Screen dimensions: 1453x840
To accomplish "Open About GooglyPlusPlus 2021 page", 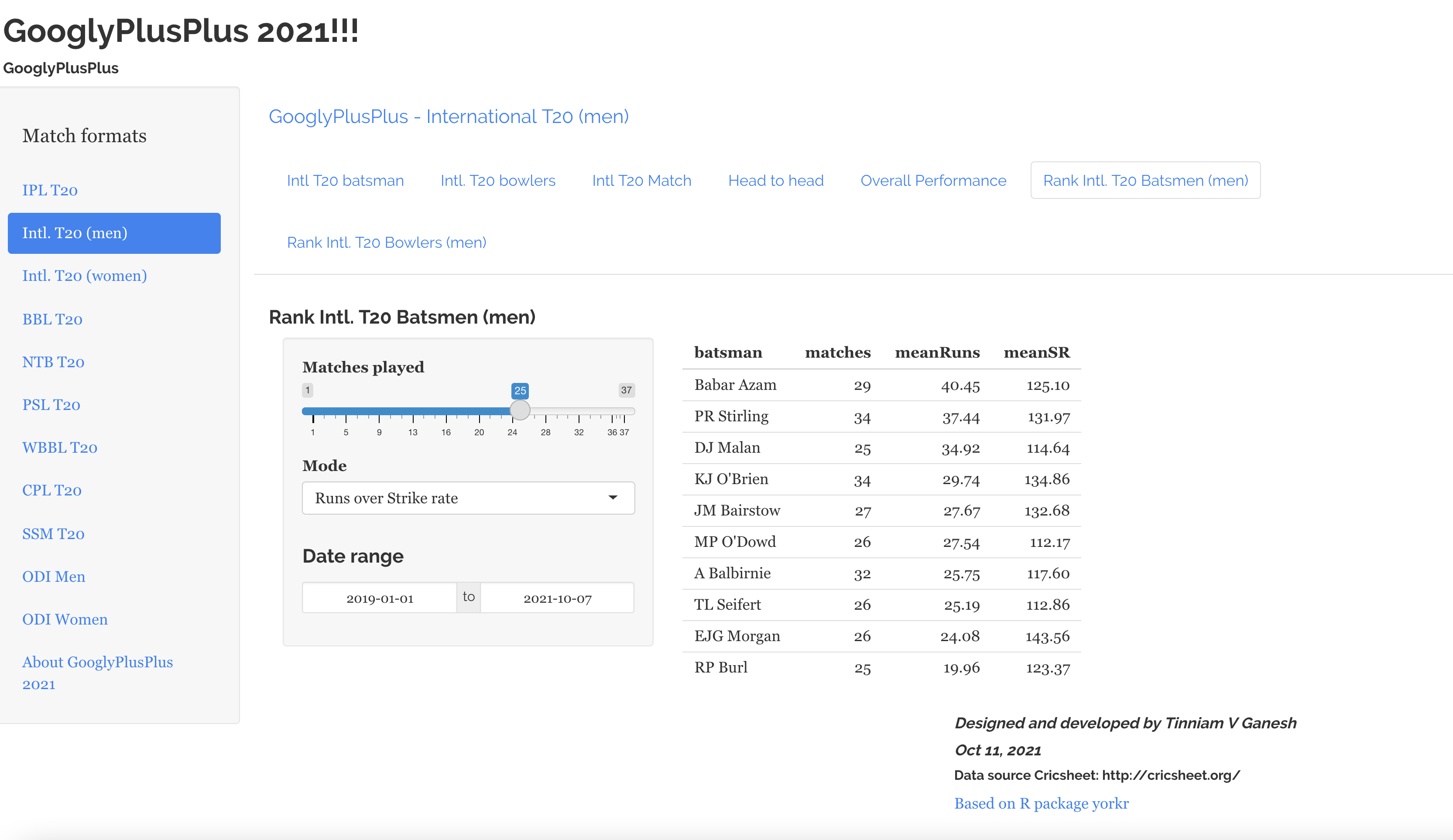I will click(x=97, y=673).
